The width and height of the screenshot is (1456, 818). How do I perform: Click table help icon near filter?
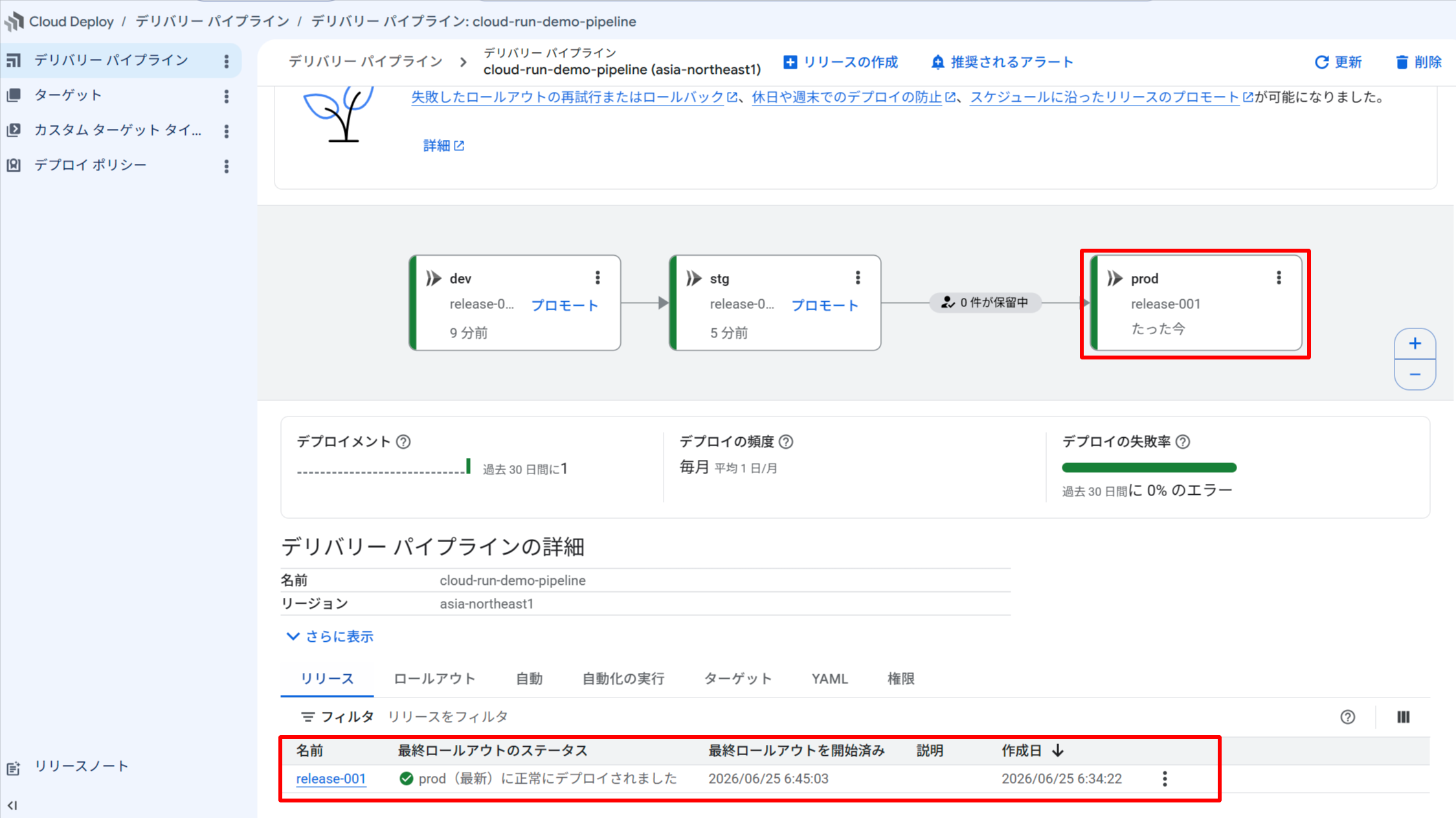(x=1348, y=717)
